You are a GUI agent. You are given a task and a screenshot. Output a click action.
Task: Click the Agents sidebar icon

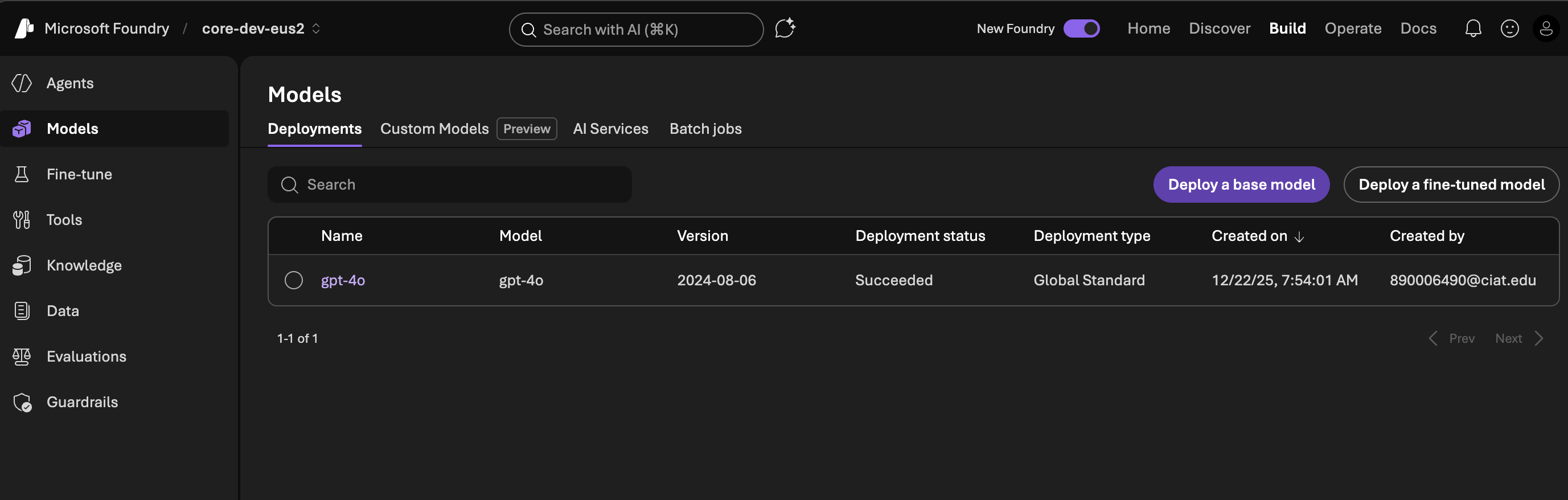coord(22,83)
